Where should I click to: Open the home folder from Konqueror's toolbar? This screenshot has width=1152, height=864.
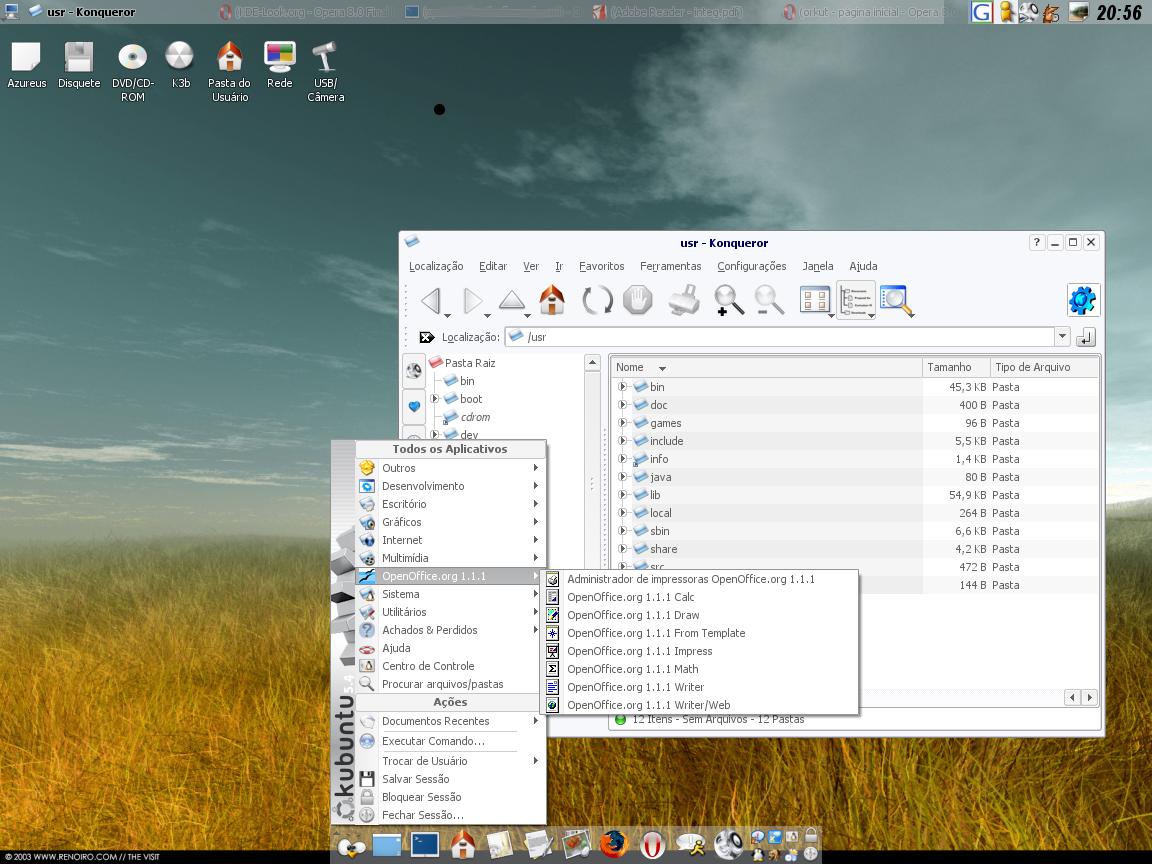click(552, 300)
